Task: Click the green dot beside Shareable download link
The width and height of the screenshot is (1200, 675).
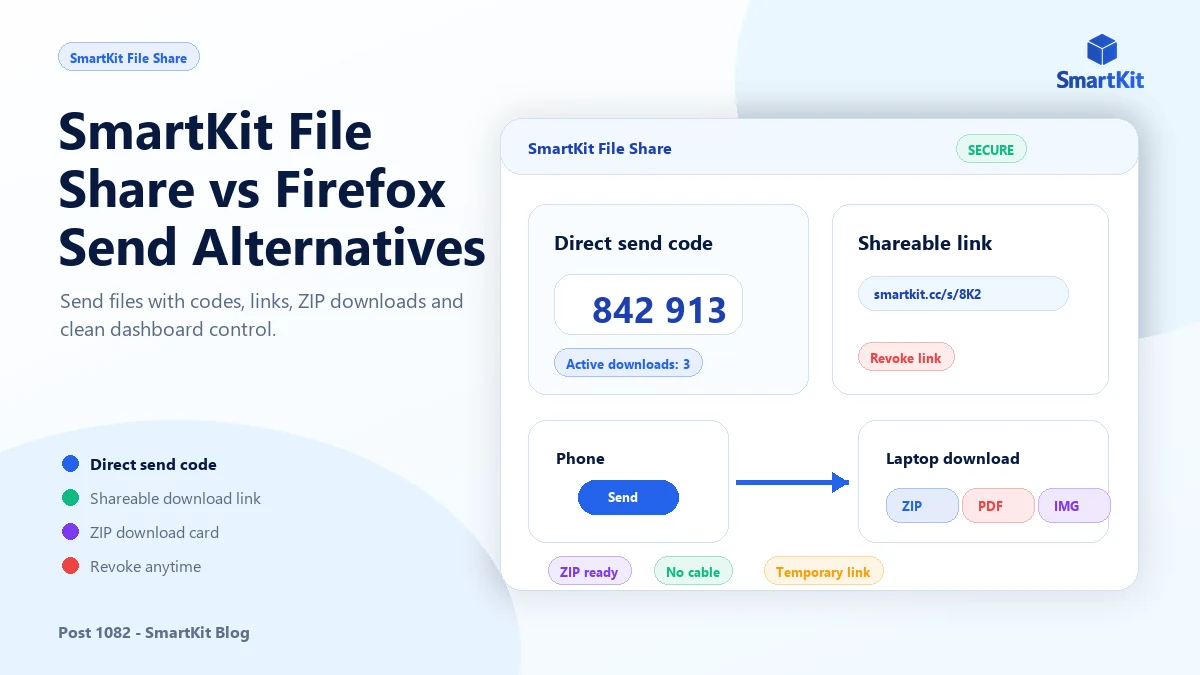Action: (x=70, y=498)
